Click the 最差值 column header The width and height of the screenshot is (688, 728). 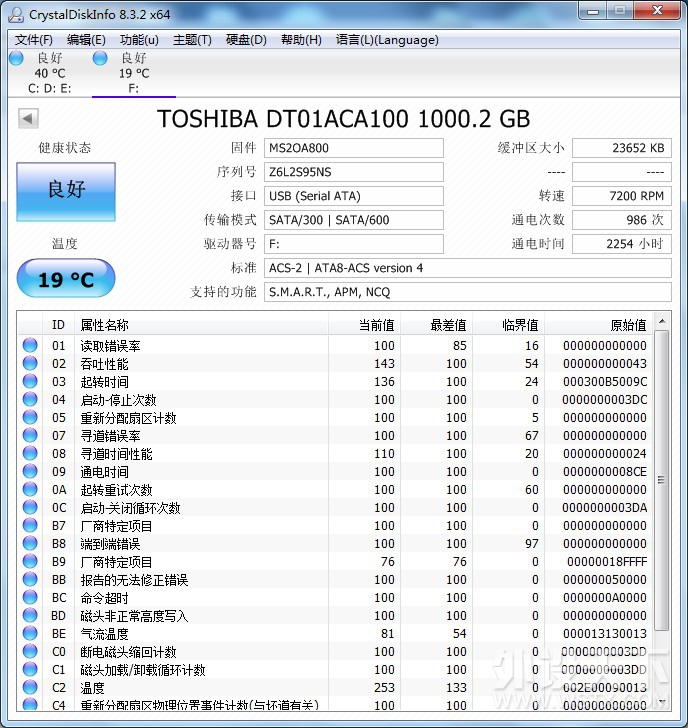point(436,325)
